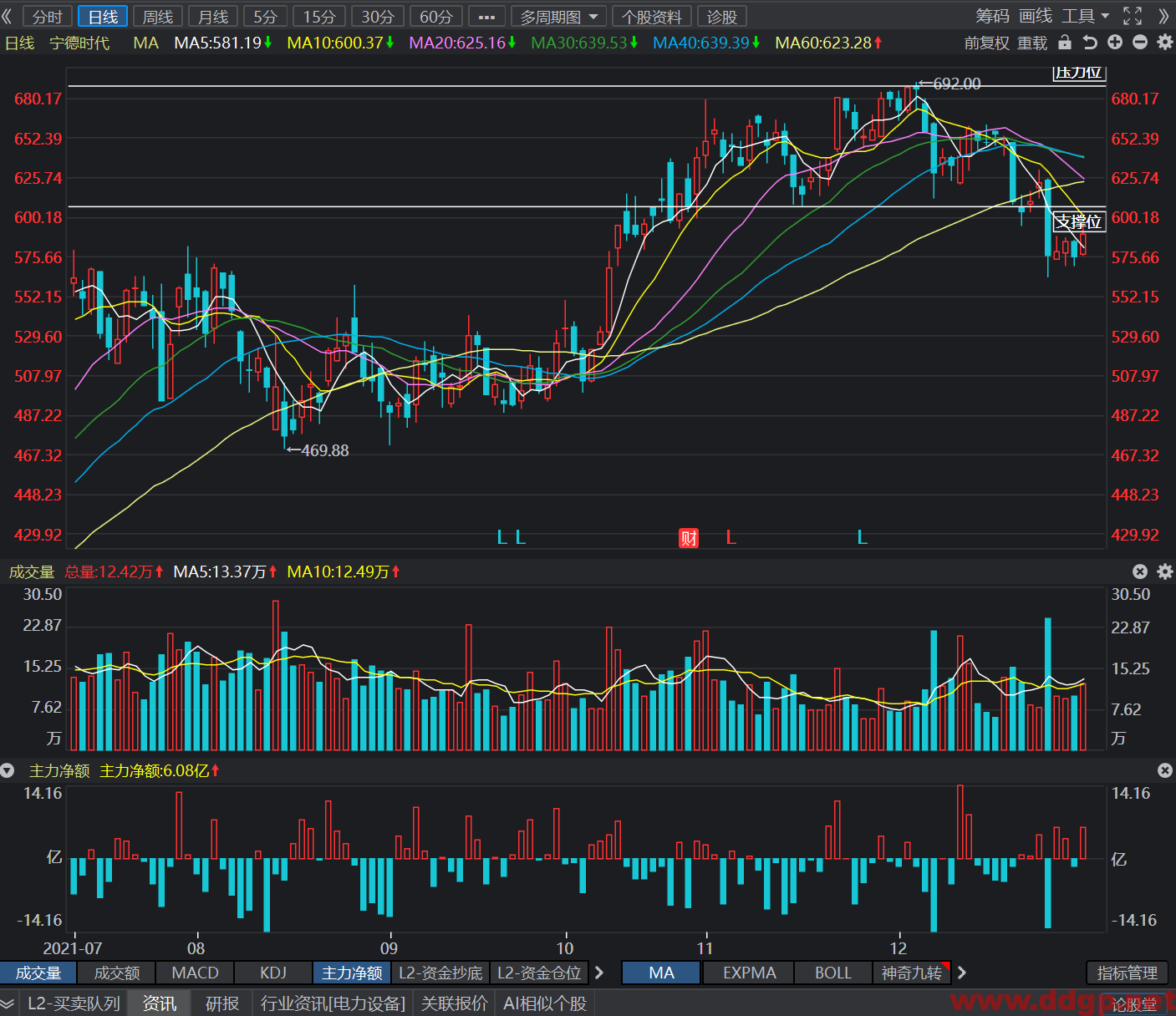The width and height of the screenshot is (1176, 1016).
Task: Click the undo arrow icon
Action: pyautogui.click(x=1090, y=43)
